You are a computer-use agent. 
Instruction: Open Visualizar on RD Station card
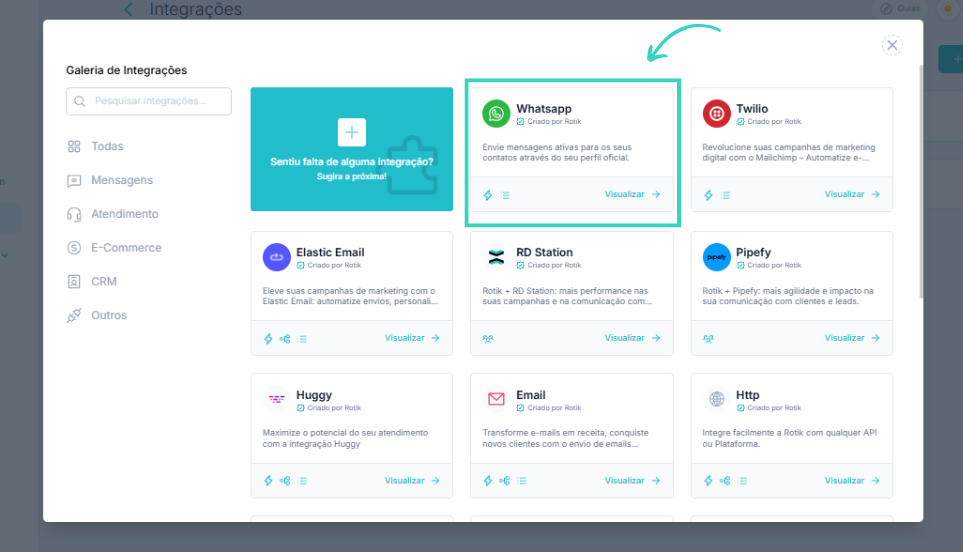pos(632,338)
